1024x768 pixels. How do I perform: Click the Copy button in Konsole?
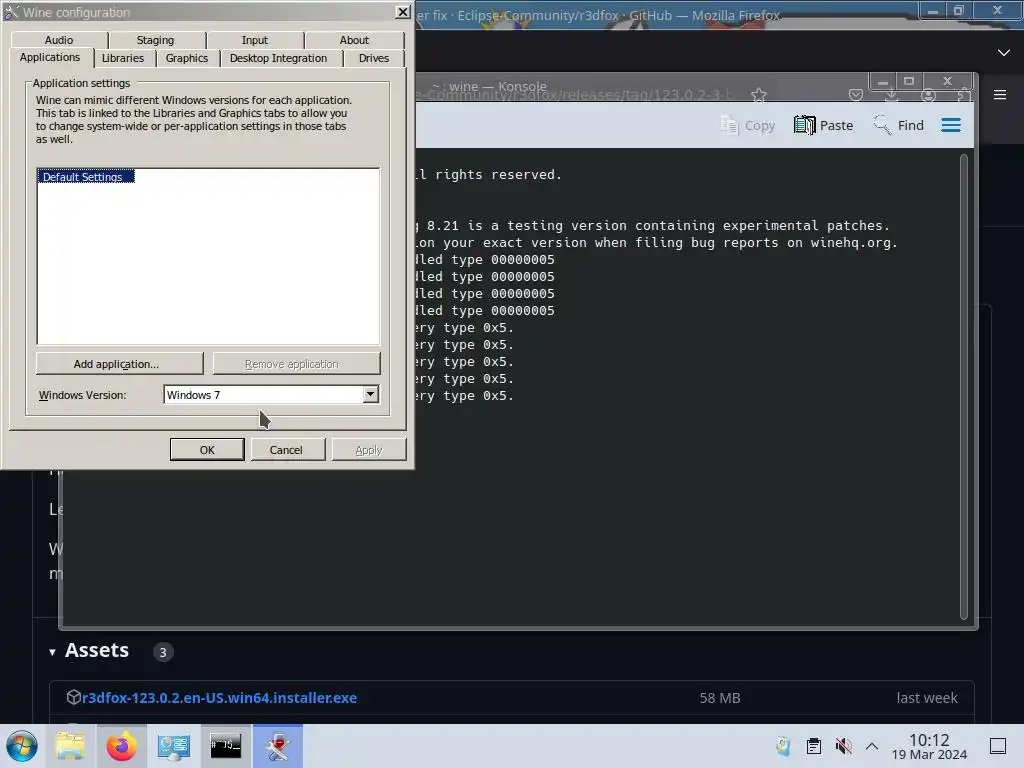click(x=747, y=125)
